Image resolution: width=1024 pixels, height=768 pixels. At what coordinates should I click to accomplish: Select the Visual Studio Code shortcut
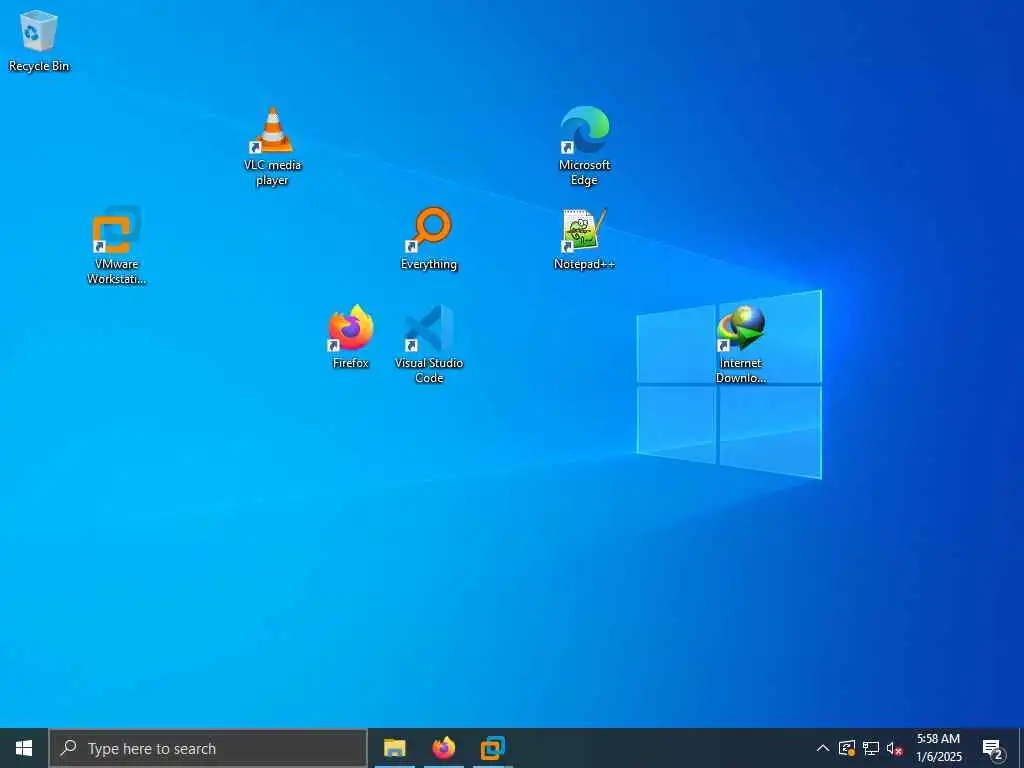coord(428,344)
